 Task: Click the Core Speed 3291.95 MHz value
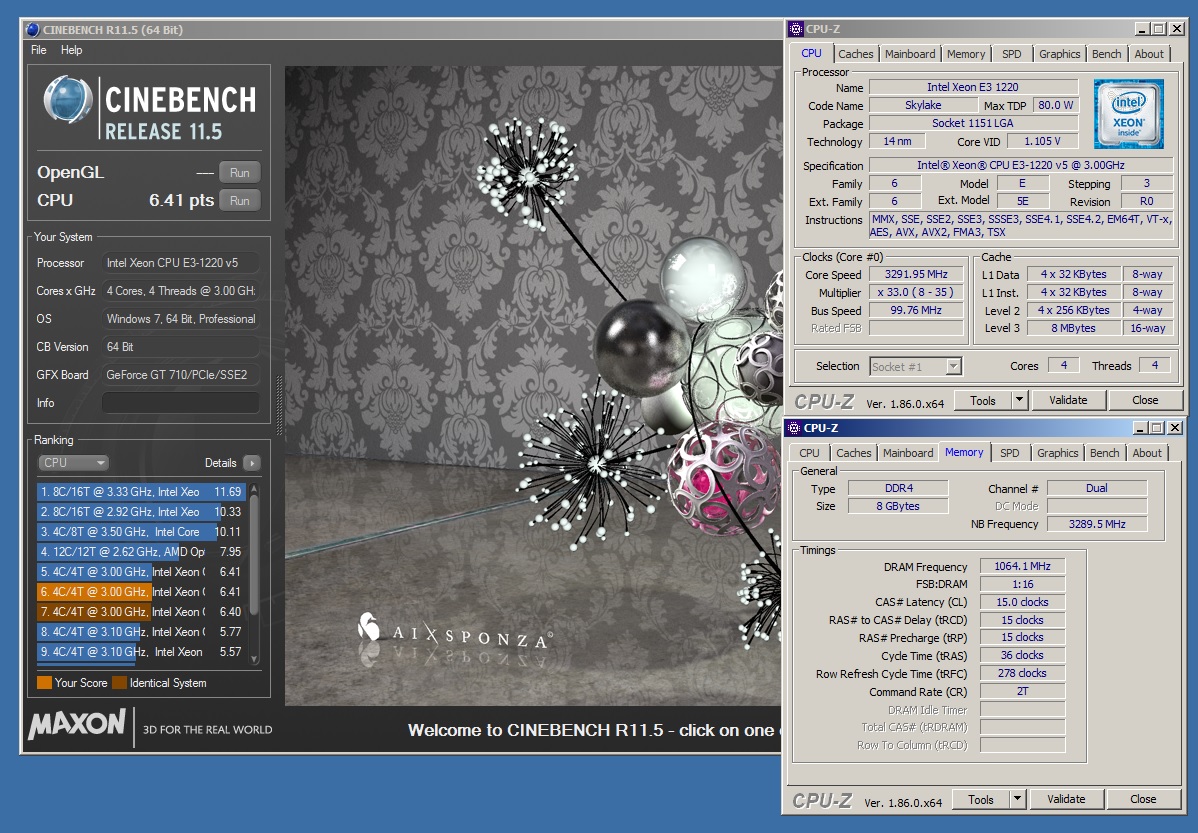pos(916,274)
